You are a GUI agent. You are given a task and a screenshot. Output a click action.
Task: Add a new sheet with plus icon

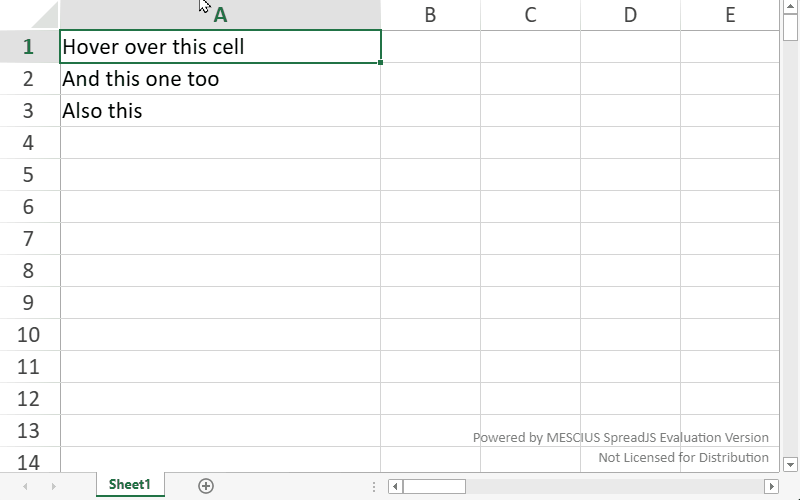(206, 486)
